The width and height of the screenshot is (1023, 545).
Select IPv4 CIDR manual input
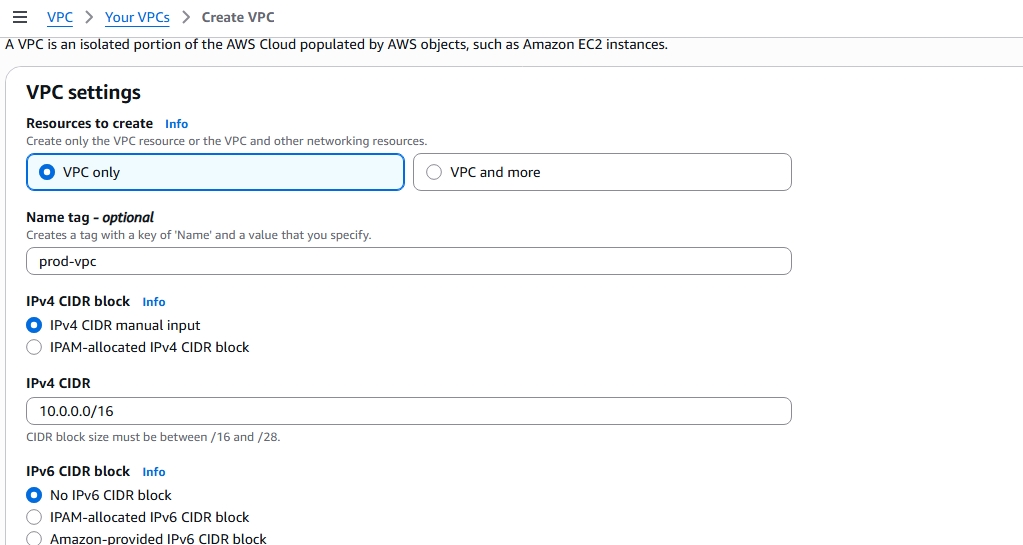pyautogui.click(x=34, y=325)
